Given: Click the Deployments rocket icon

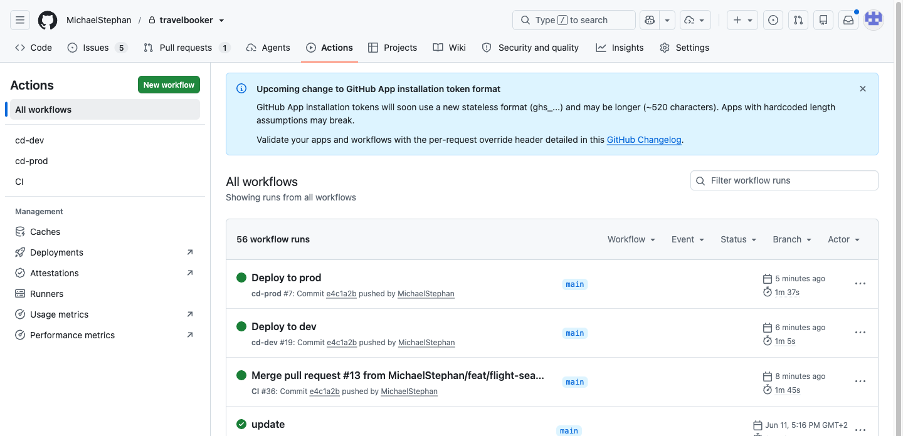Looking at the screenshot, I should point(20,253).
